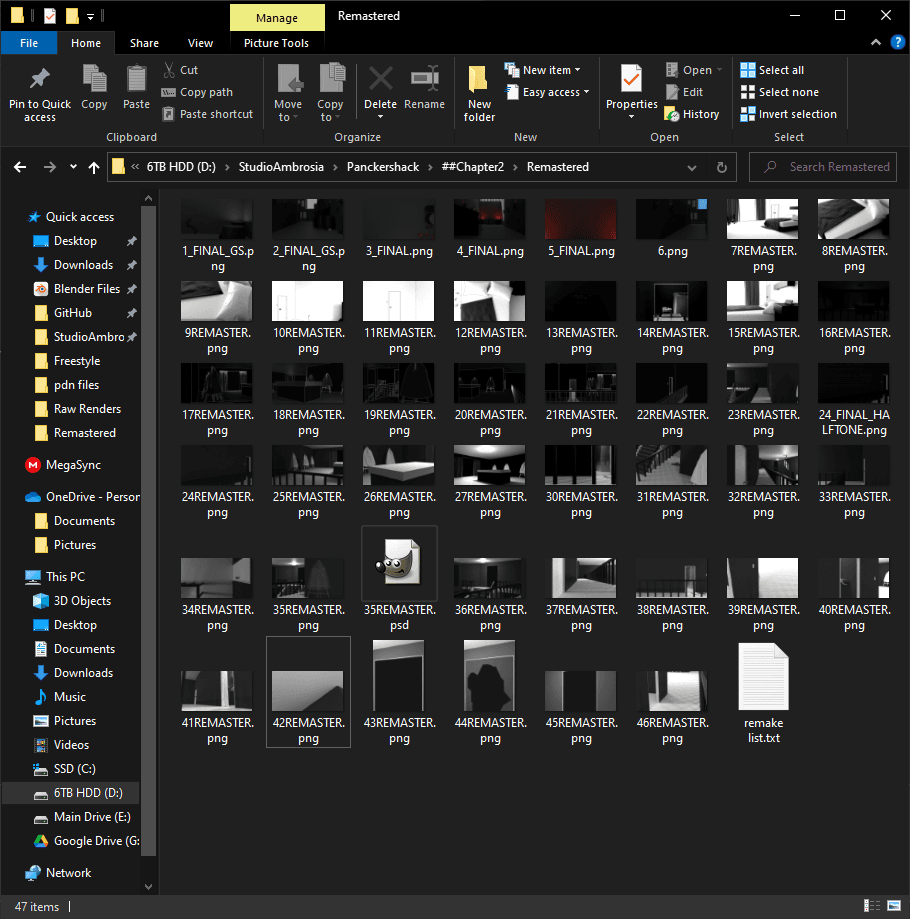This screenshot has width=910, height=919.
Task: Click the Paste clipboard icon
Action: (x=137, y=79)
